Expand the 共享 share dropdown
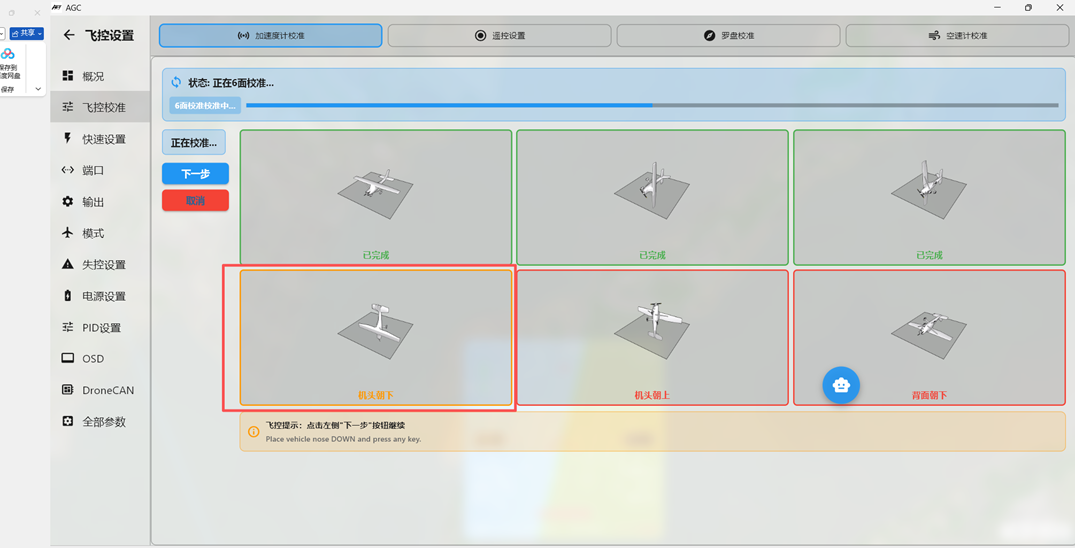Screen dimensions: 1075x548 tap(27, 33)
